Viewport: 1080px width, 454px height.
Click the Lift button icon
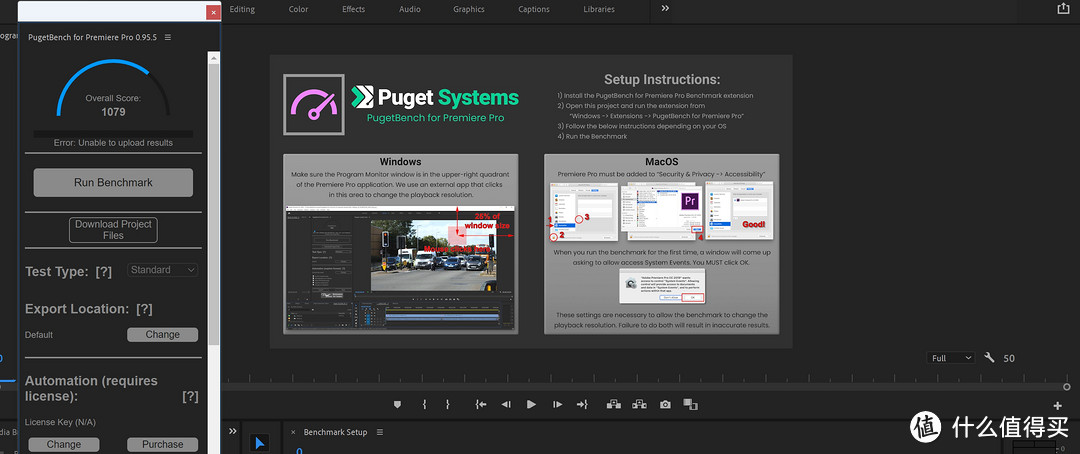click(614, 404)
